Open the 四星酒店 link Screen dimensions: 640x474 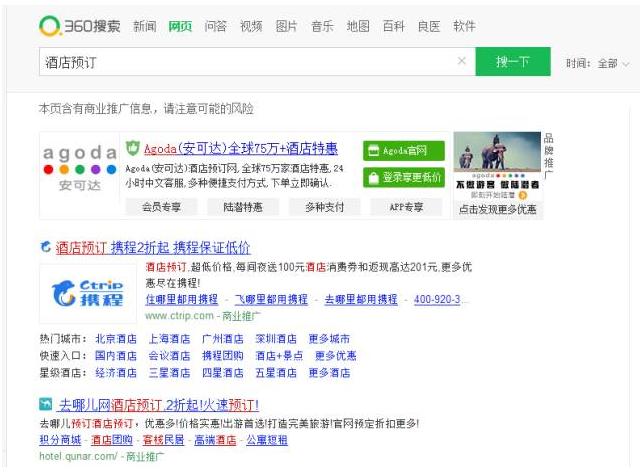pos(223,373)
